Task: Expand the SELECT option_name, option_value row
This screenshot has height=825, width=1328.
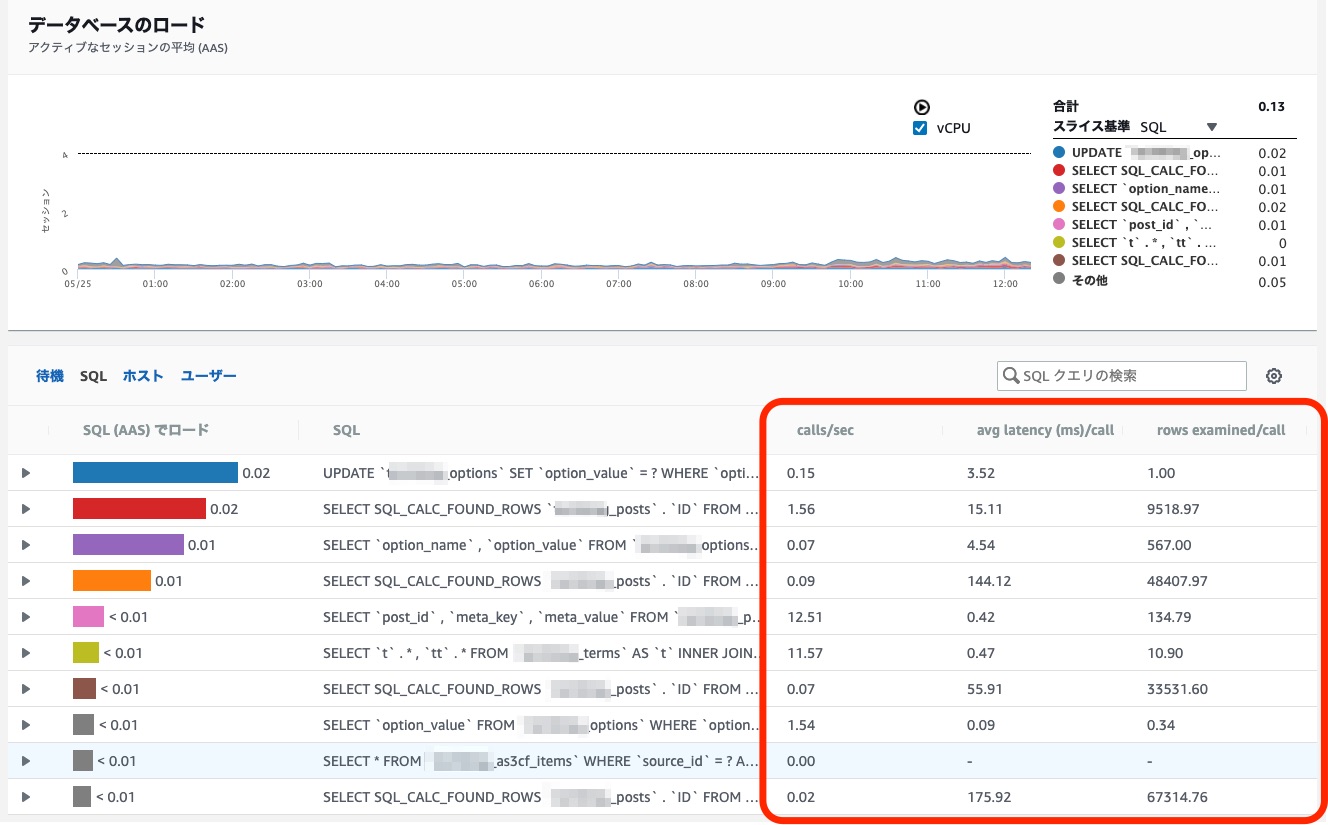Action: [x=26, y=545]
